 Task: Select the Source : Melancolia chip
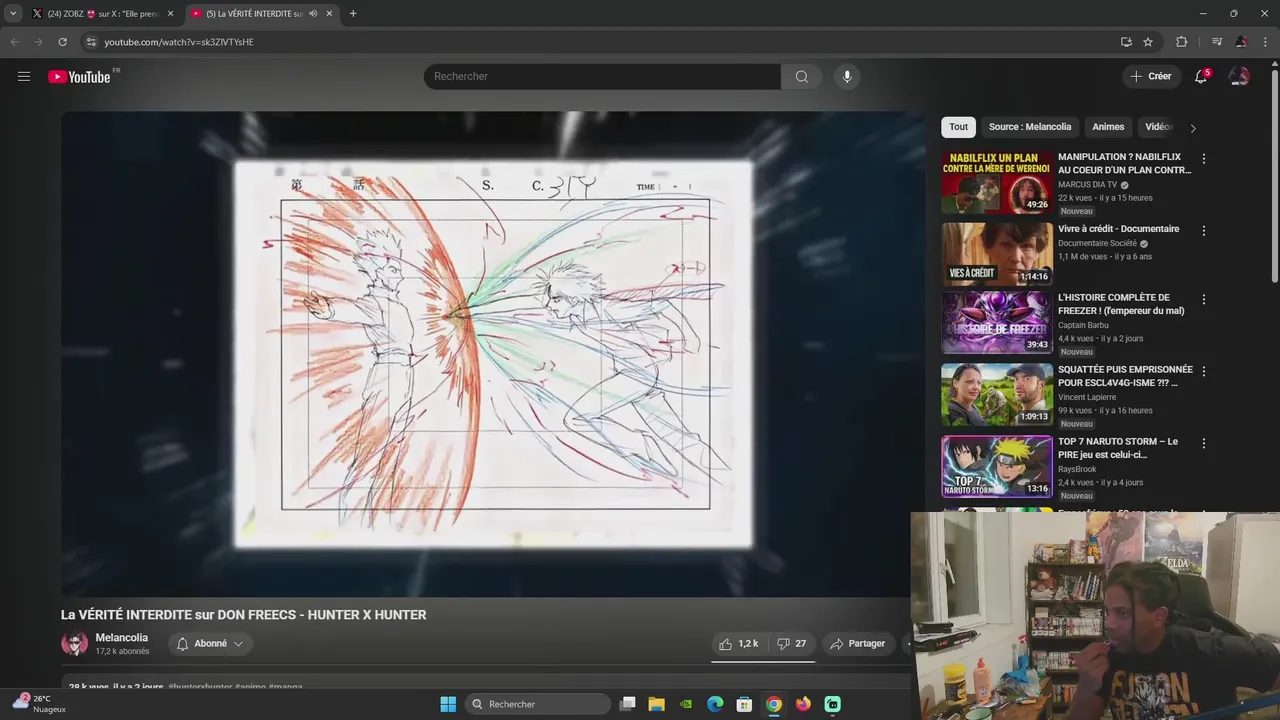coord(1029,127)
